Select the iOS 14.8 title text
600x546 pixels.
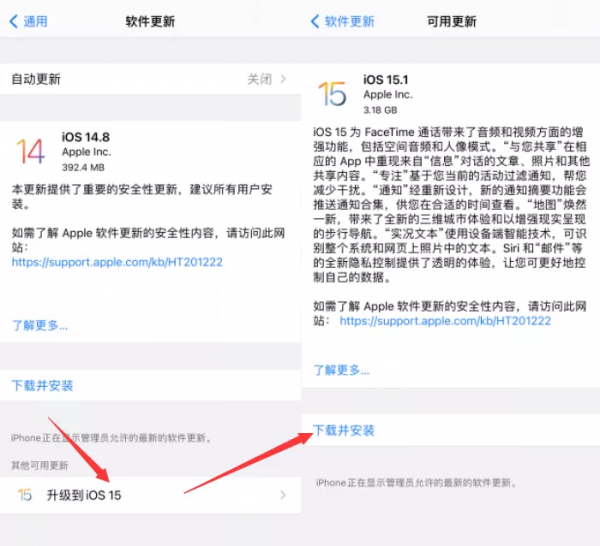[86, 137]
